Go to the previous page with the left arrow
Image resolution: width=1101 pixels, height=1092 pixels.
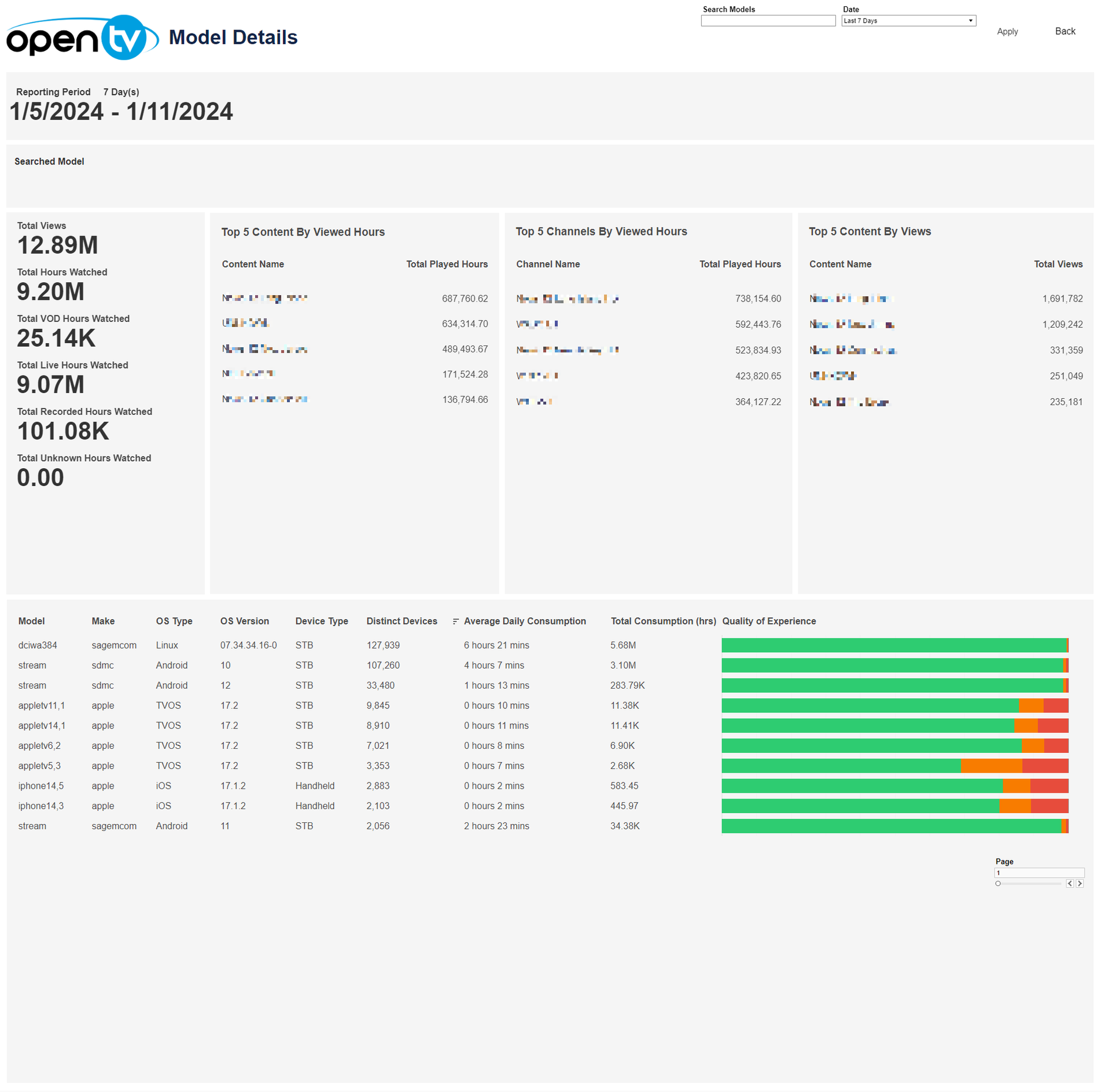tap(1069, 883)
